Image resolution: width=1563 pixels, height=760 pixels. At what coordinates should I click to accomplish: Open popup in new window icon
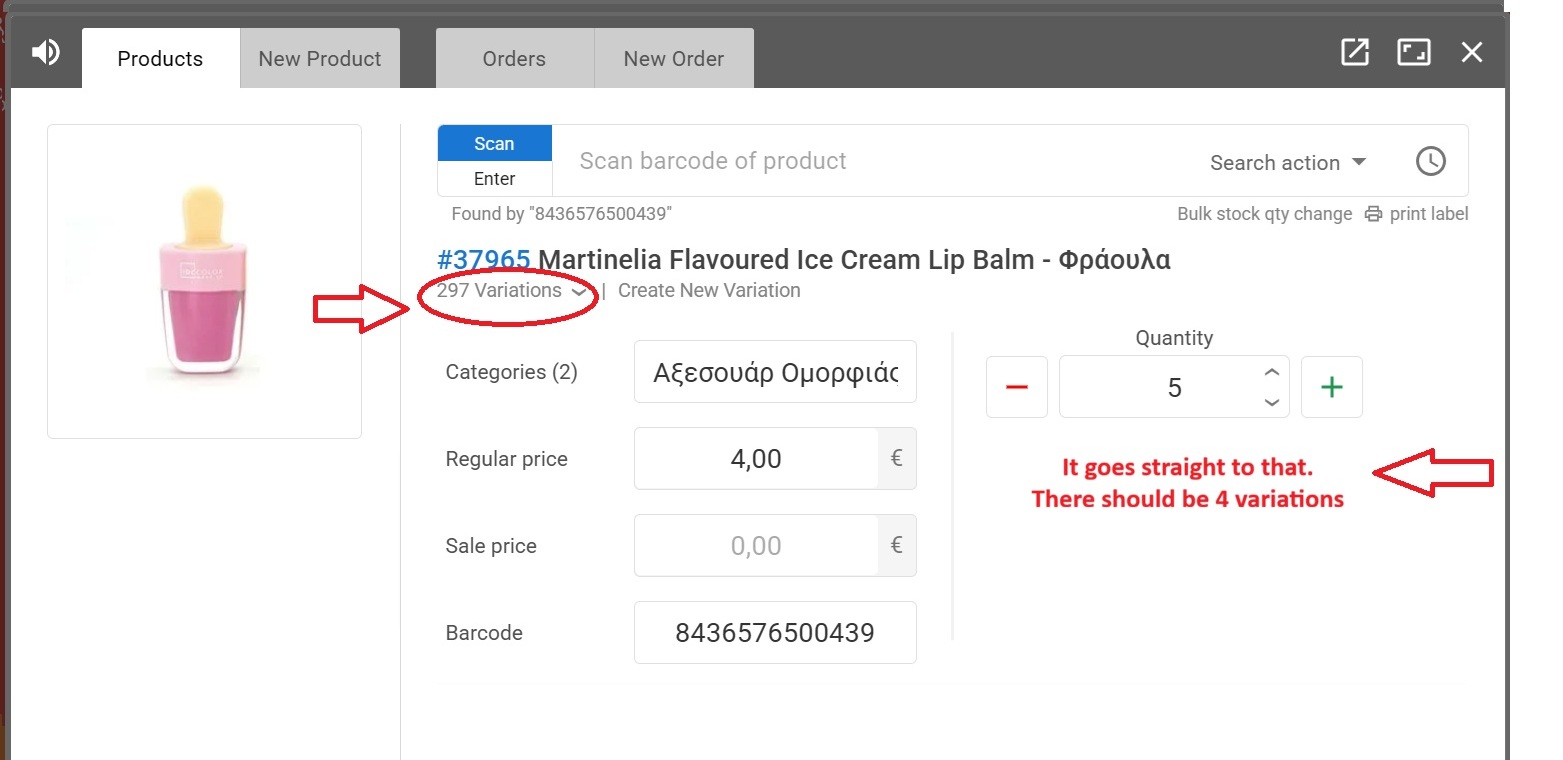(x=1354, y=53)
